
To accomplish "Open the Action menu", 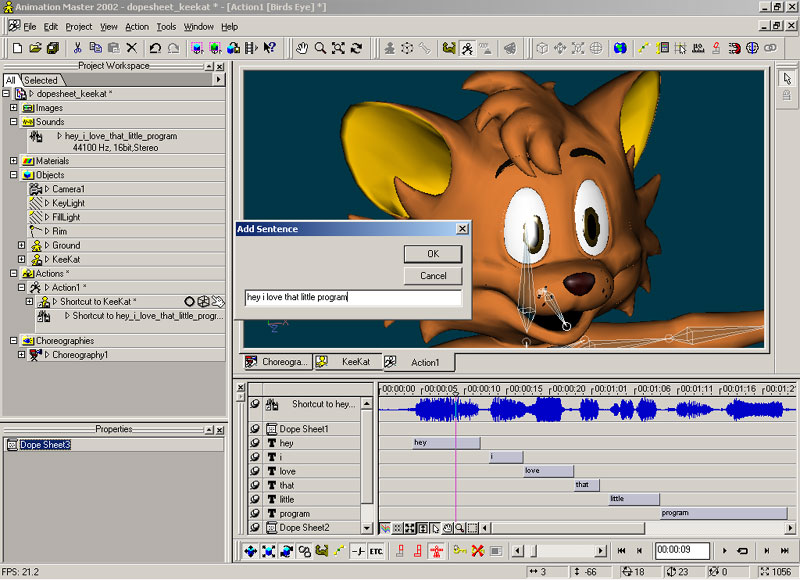I will tap(137, 27).
